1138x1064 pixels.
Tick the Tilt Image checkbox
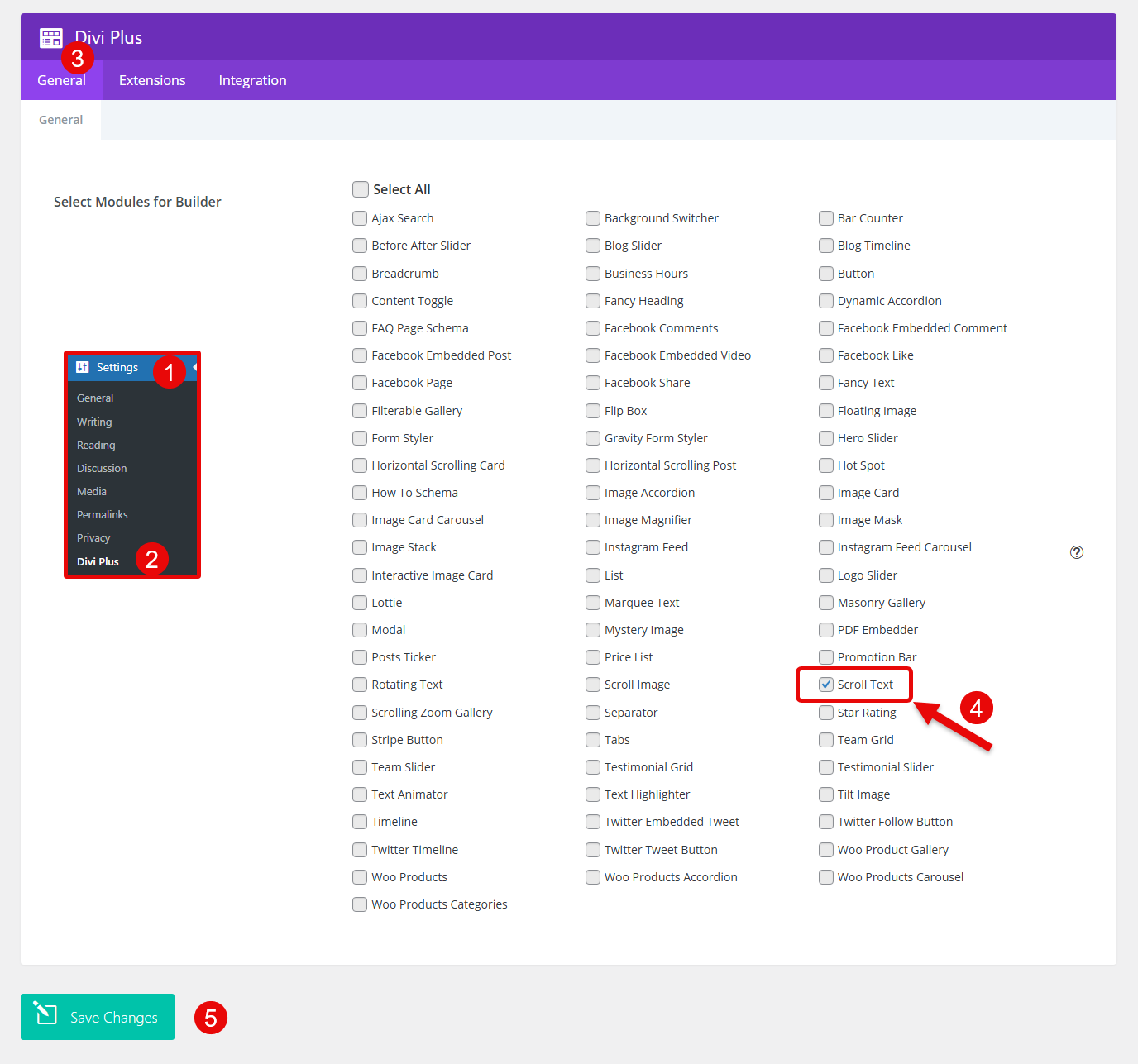click(x=826, y=794)
